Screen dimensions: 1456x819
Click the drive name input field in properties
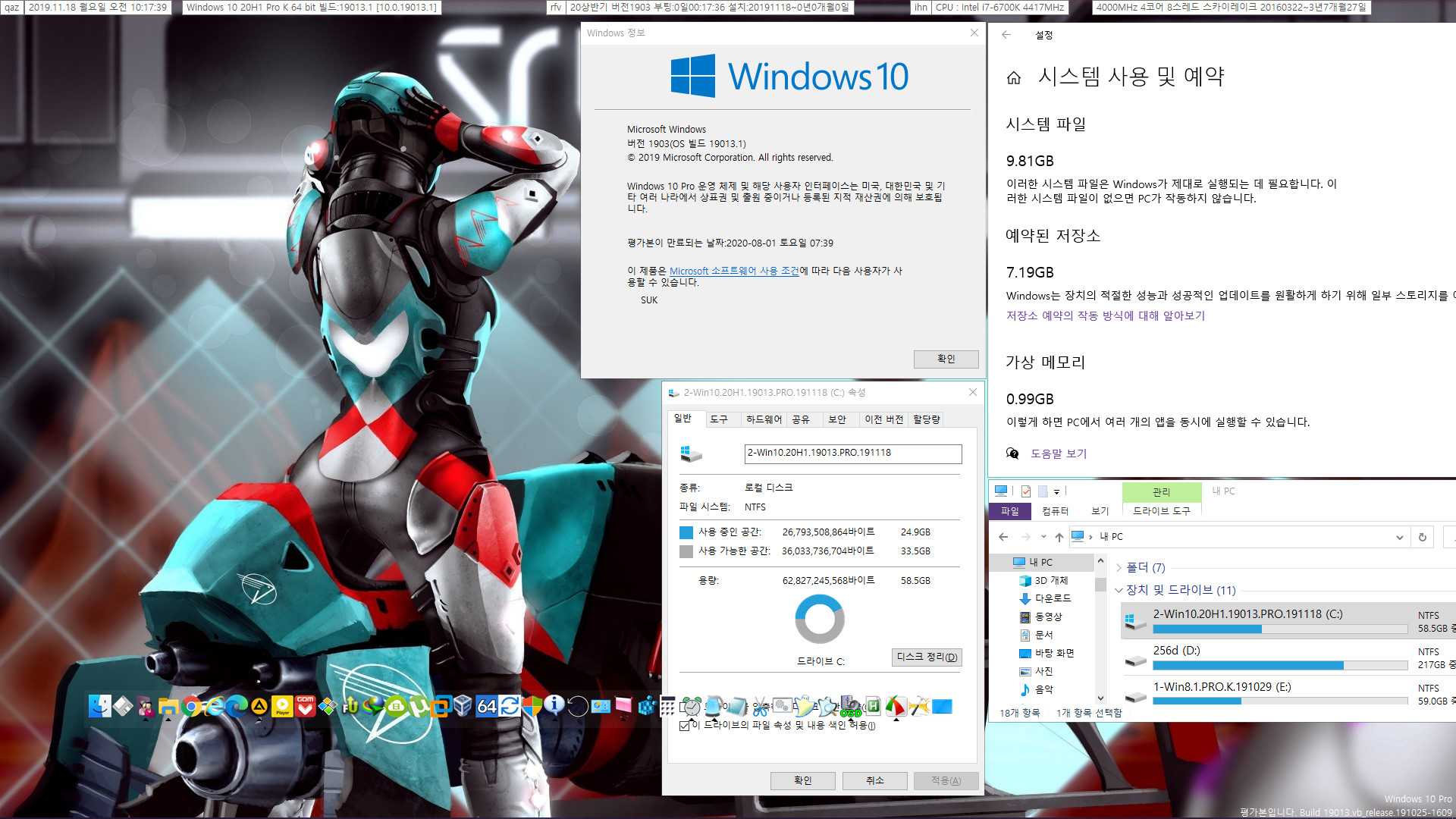pos(853,453)
